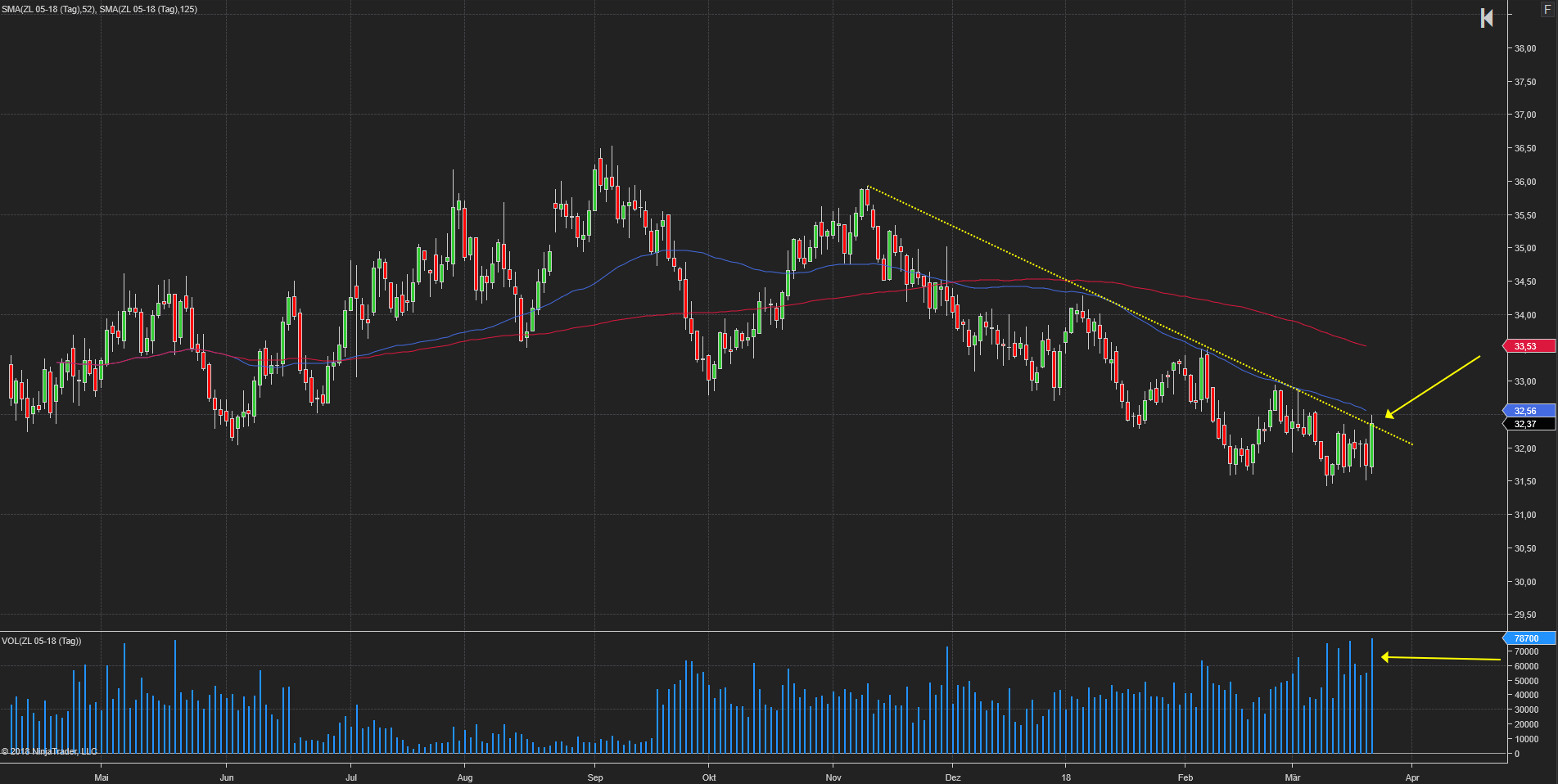Select the red 33,53 SMA price marker
1558x784 pixels.
pos(1529,346)
